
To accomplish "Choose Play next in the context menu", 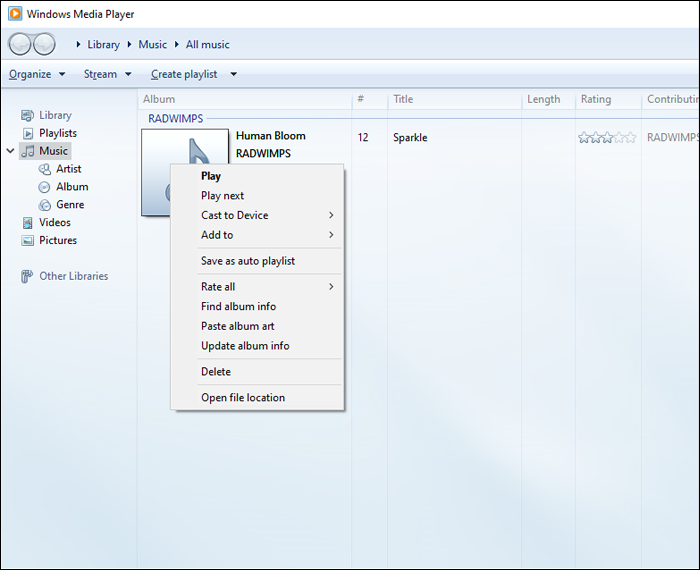I will click(257, 196).
